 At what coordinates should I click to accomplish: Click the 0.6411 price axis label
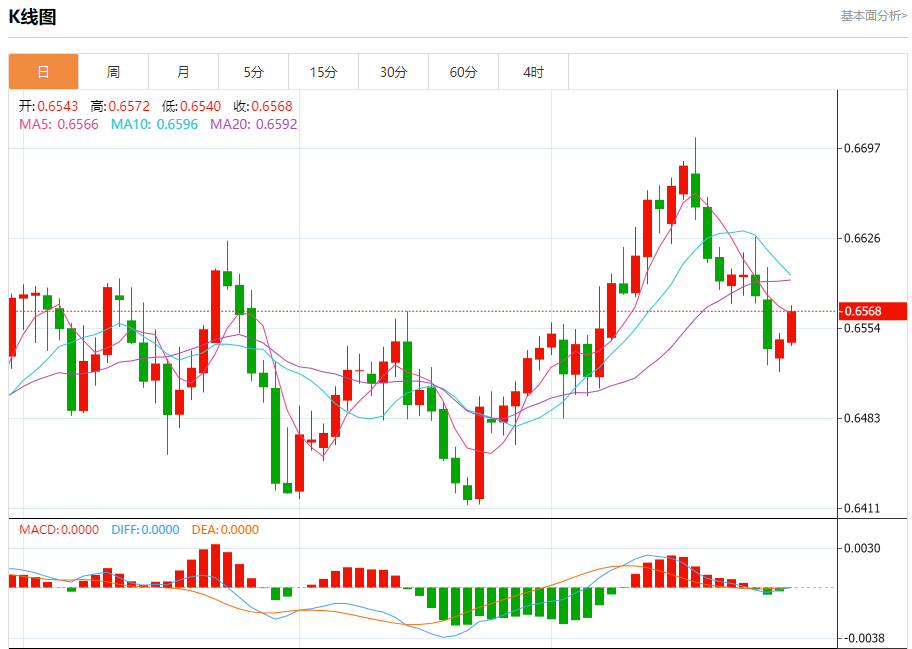click(863, 509)
